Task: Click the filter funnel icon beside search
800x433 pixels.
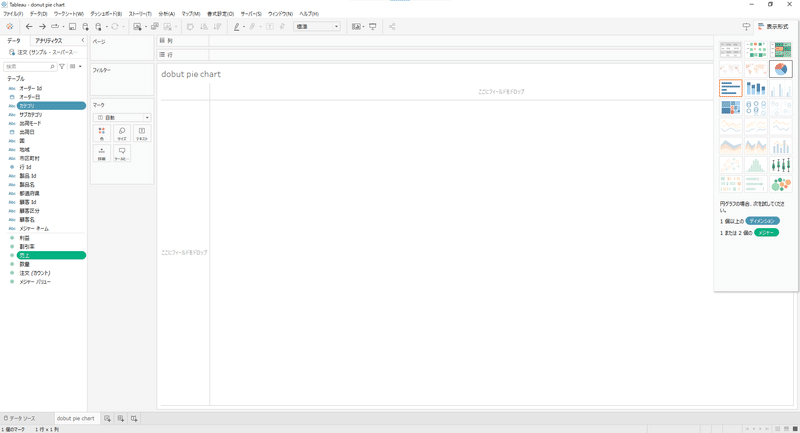Action: 62,66
